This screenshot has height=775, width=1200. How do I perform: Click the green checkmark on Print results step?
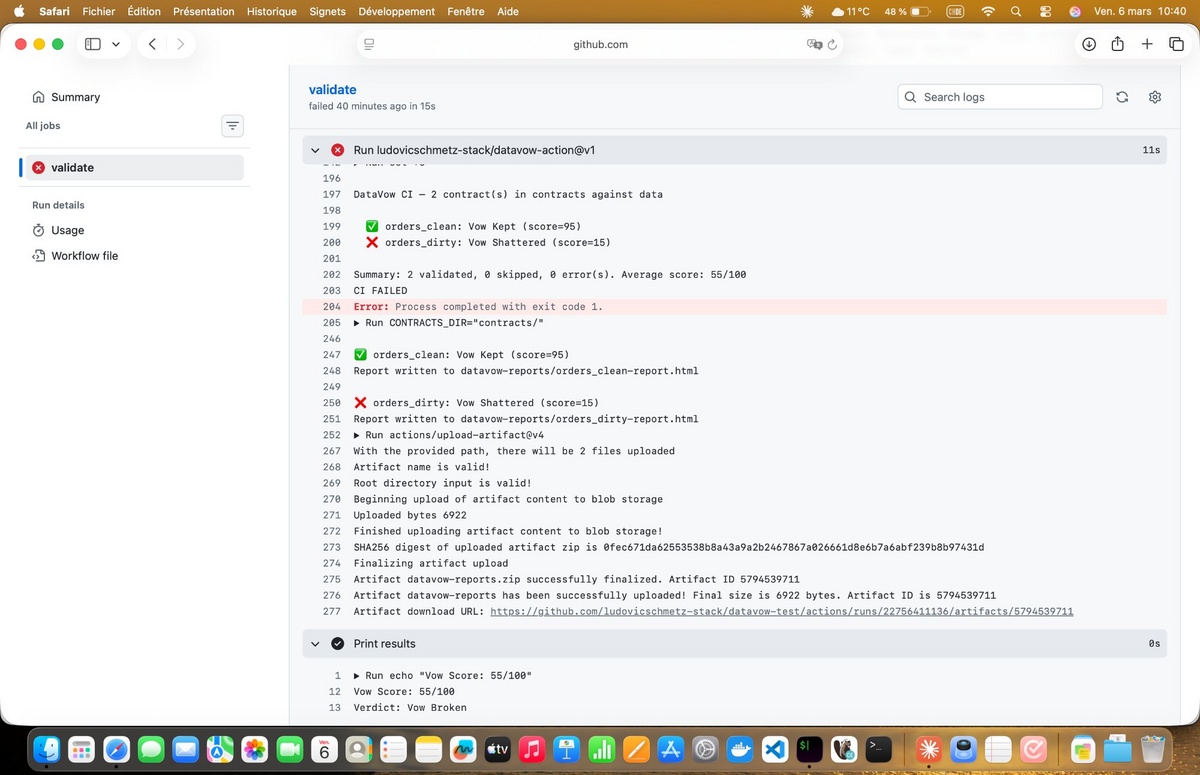pos(337,643)
